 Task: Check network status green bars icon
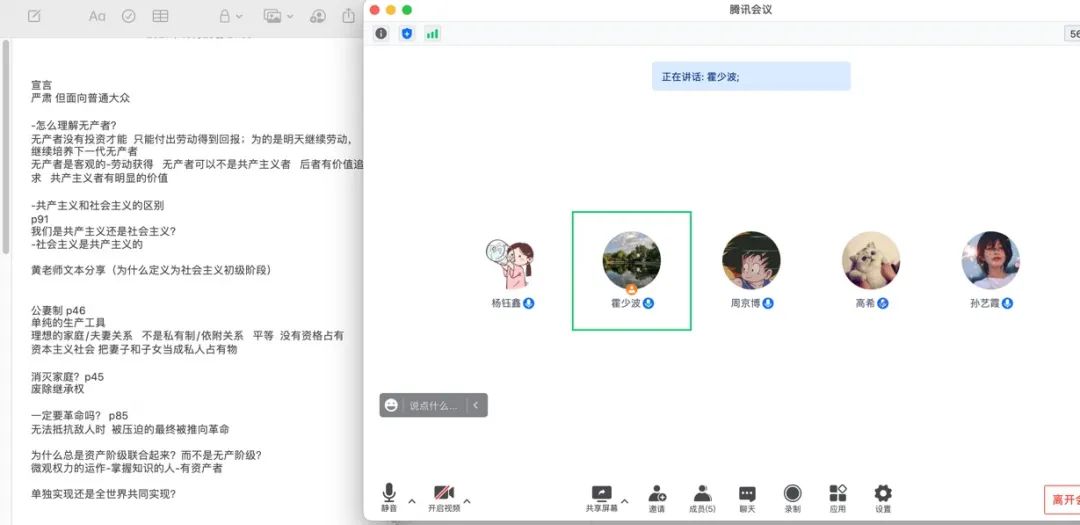432,34
